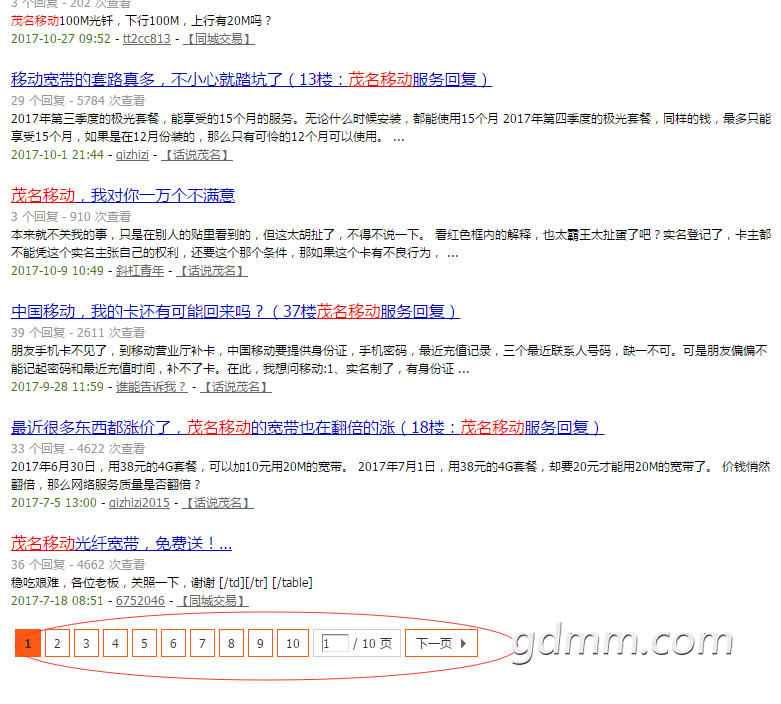The image size is (781, 704).
Task: Open the 话说茂名 forum link beside 谁能告诉我？
Action: point(236,387)
